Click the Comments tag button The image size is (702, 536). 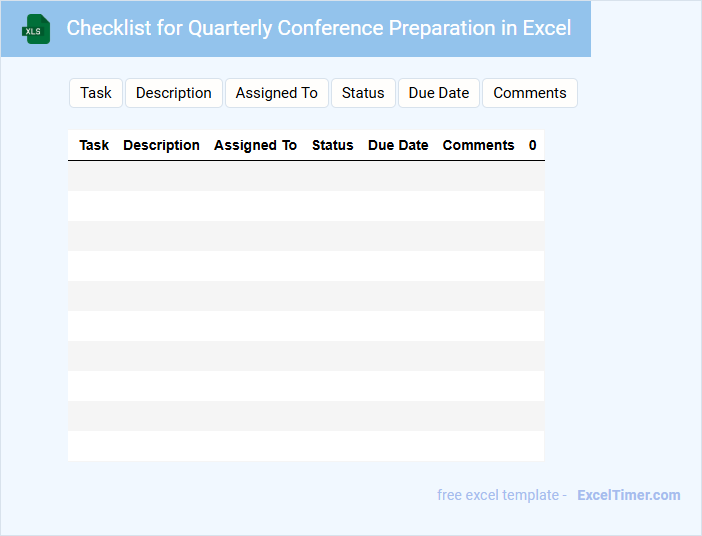(530, 93)
